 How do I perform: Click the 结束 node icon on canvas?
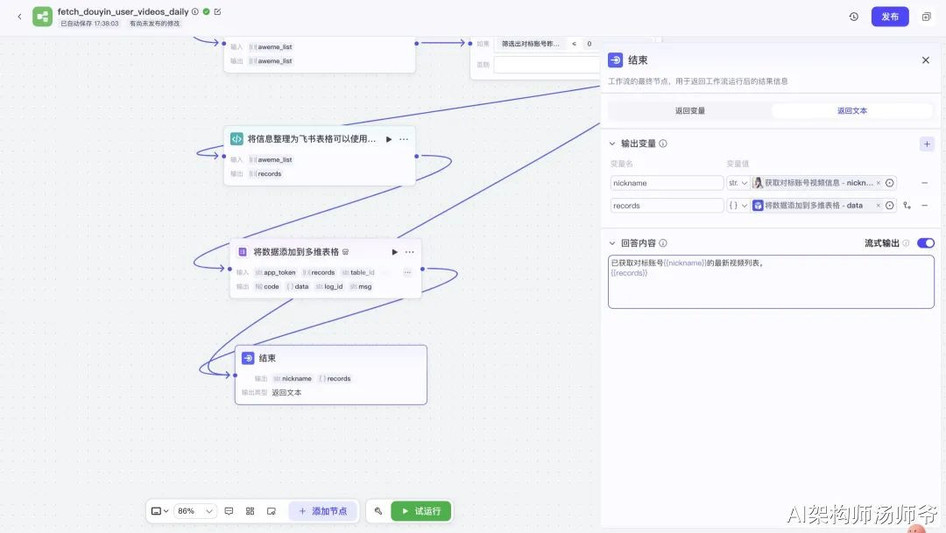pos(248,358)
